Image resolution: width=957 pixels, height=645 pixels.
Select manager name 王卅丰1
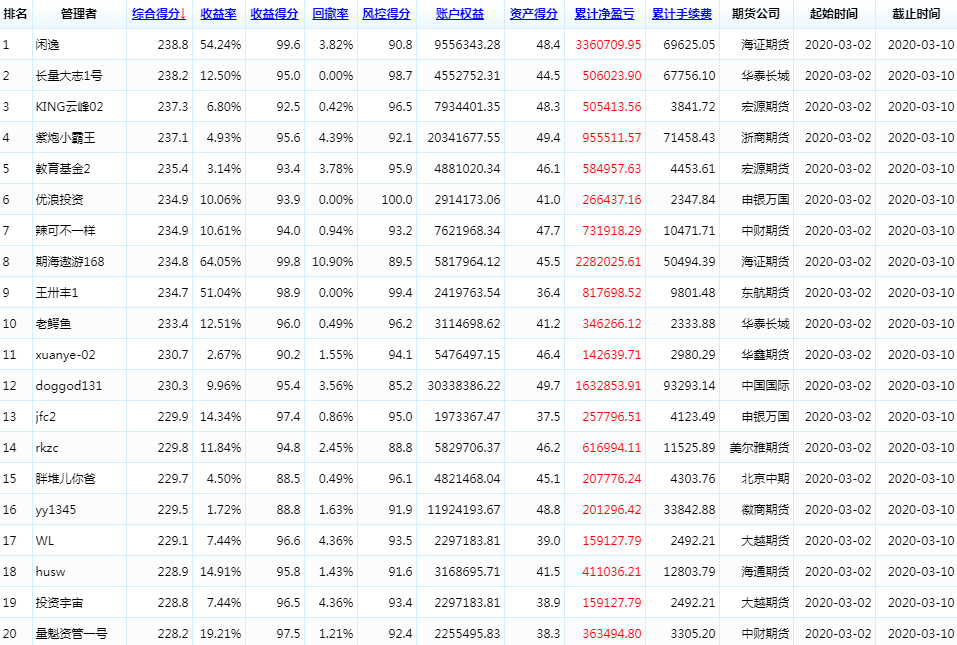[57, 293]
